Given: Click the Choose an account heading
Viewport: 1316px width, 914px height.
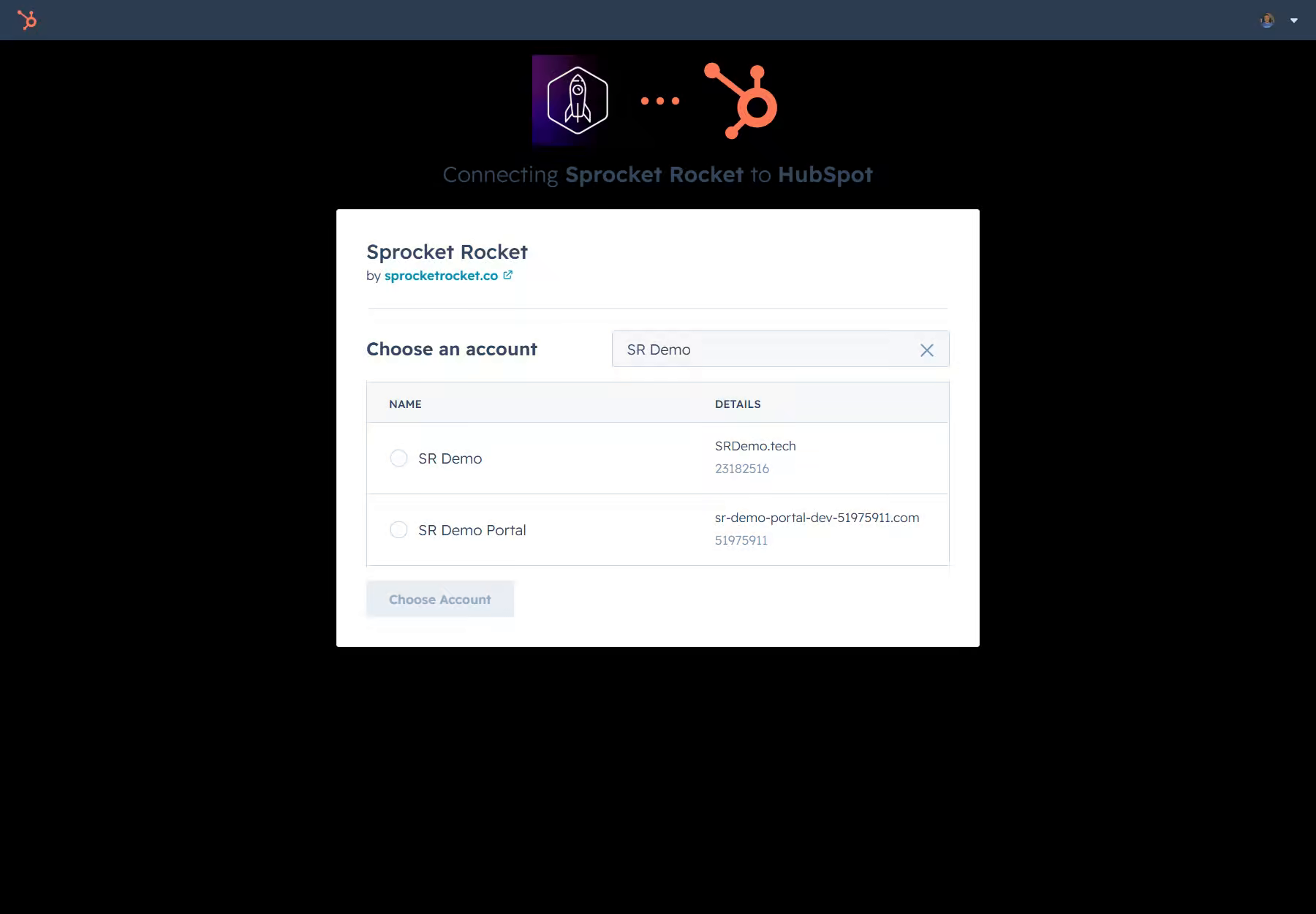Looking at the screenshot, I should pos(452,350).
